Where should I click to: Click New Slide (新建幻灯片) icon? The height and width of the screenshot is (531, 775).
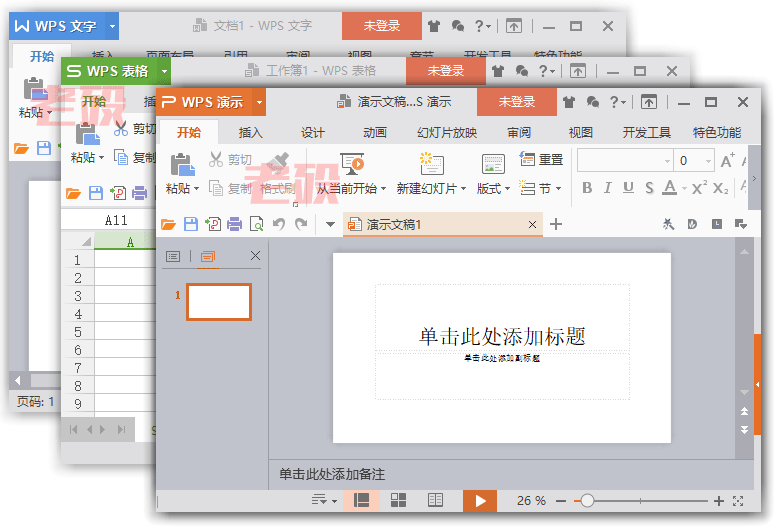[431, 164]
